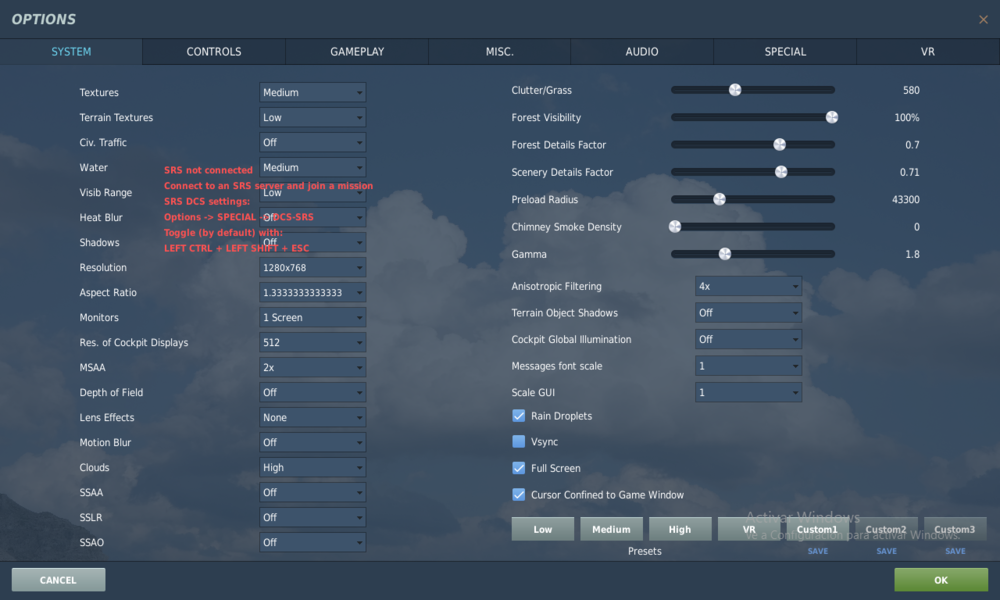Click the CANCEL button
This screenshot has width=1000, height=600.
(58, 580)
